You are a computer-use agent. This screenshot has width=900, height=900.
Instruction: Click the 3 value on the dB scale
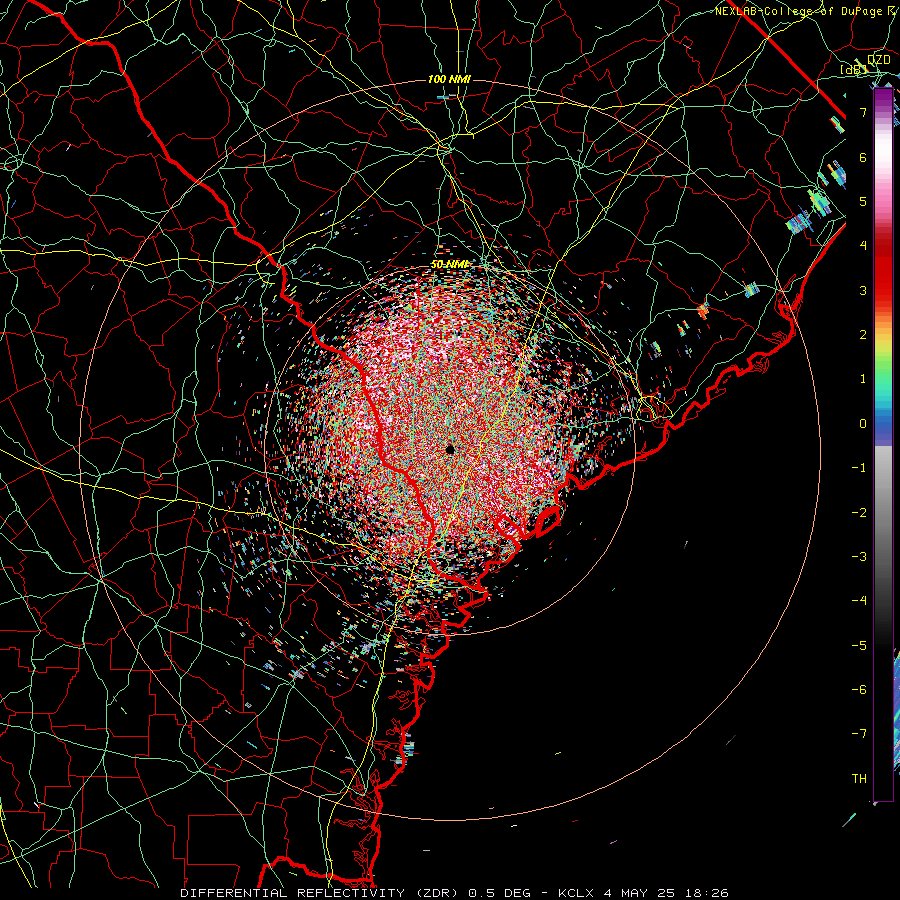(x=863, y=290)
